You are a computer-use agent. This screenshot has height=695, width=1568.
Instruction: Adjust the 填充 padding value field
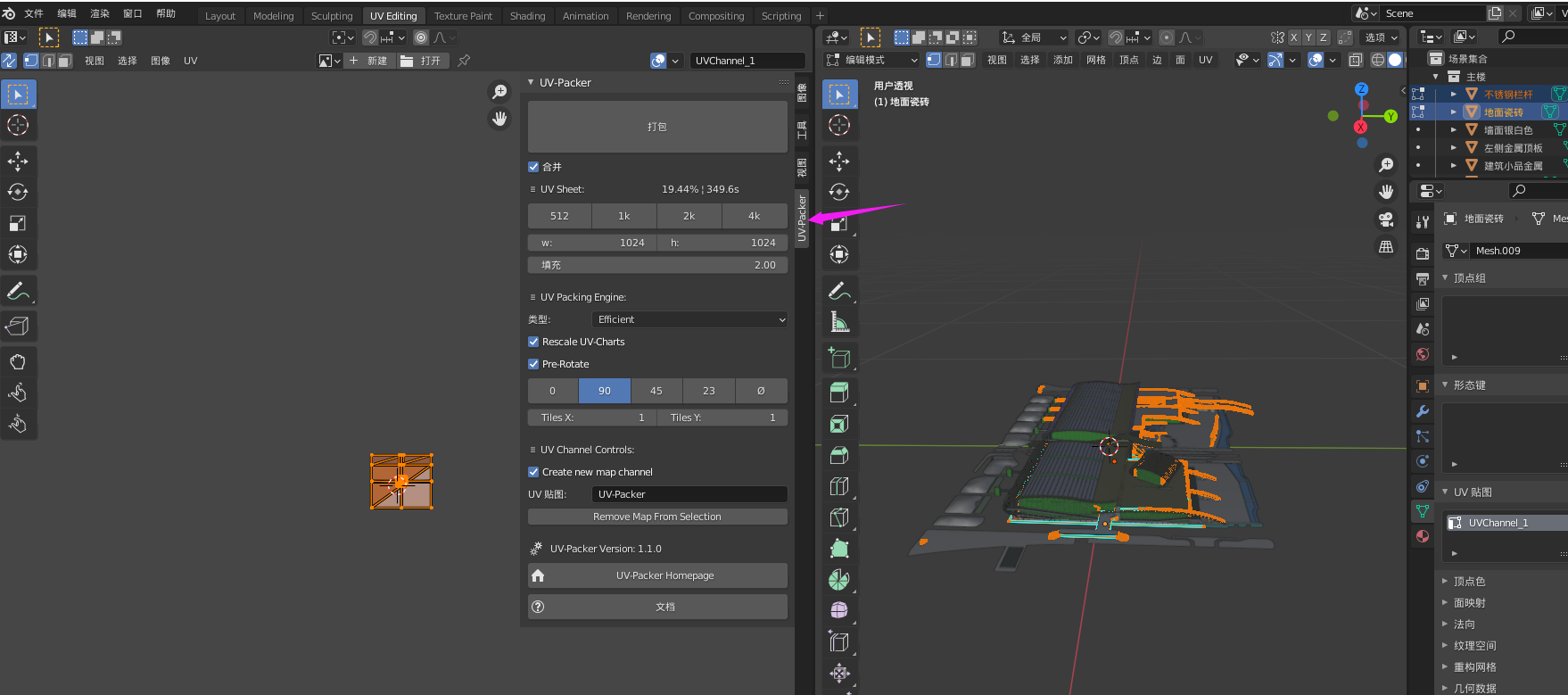pos(657,265)
